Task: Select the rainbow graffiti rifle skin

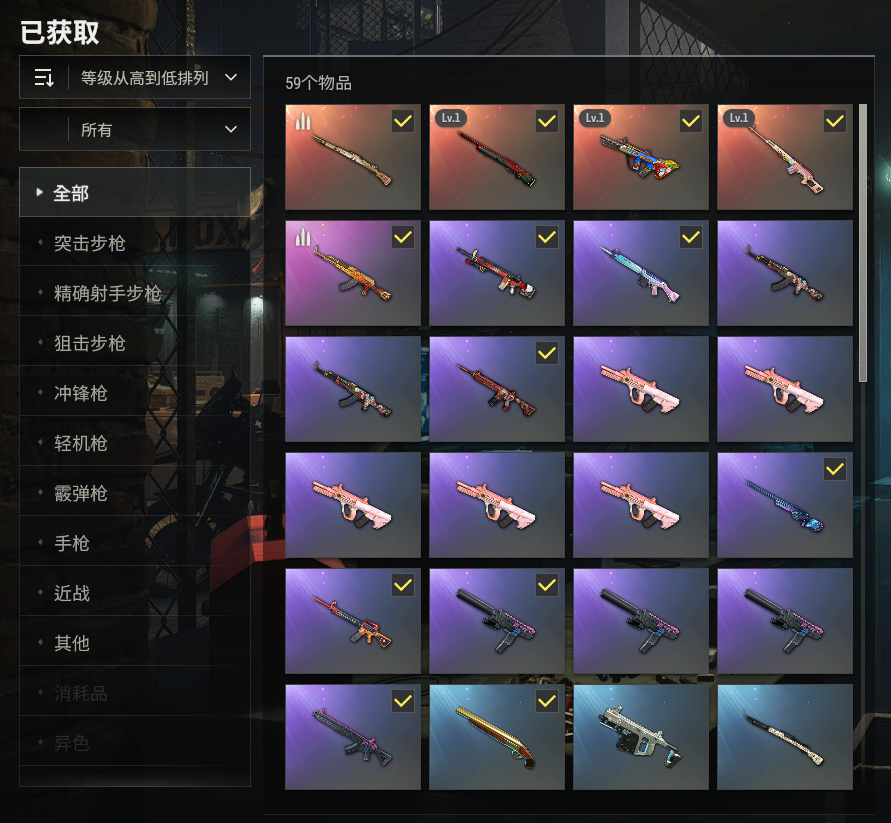Action: pos(640,157)
